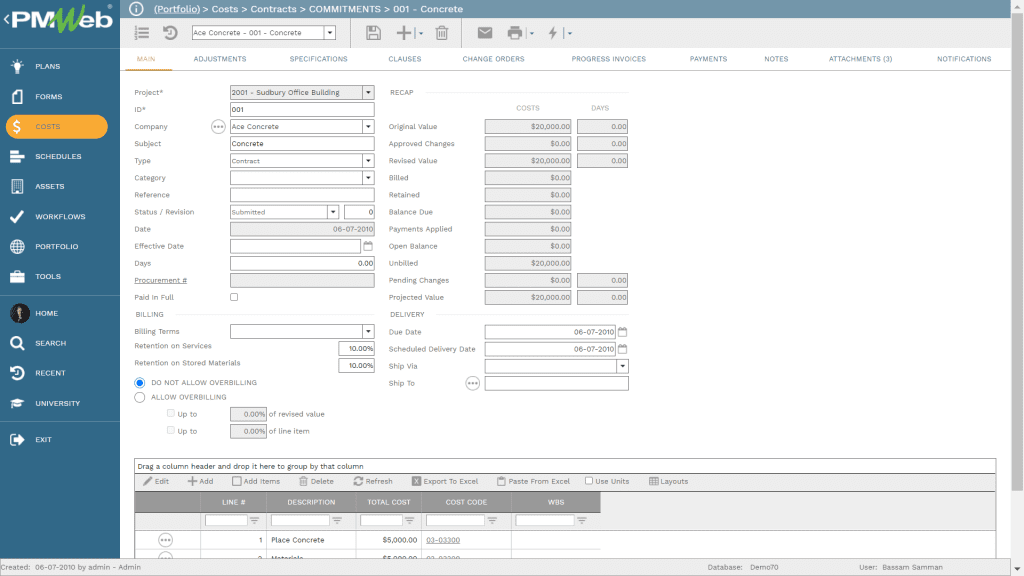Open the Procurement # link
The image size is (1024, 576).
coord(161,280)
